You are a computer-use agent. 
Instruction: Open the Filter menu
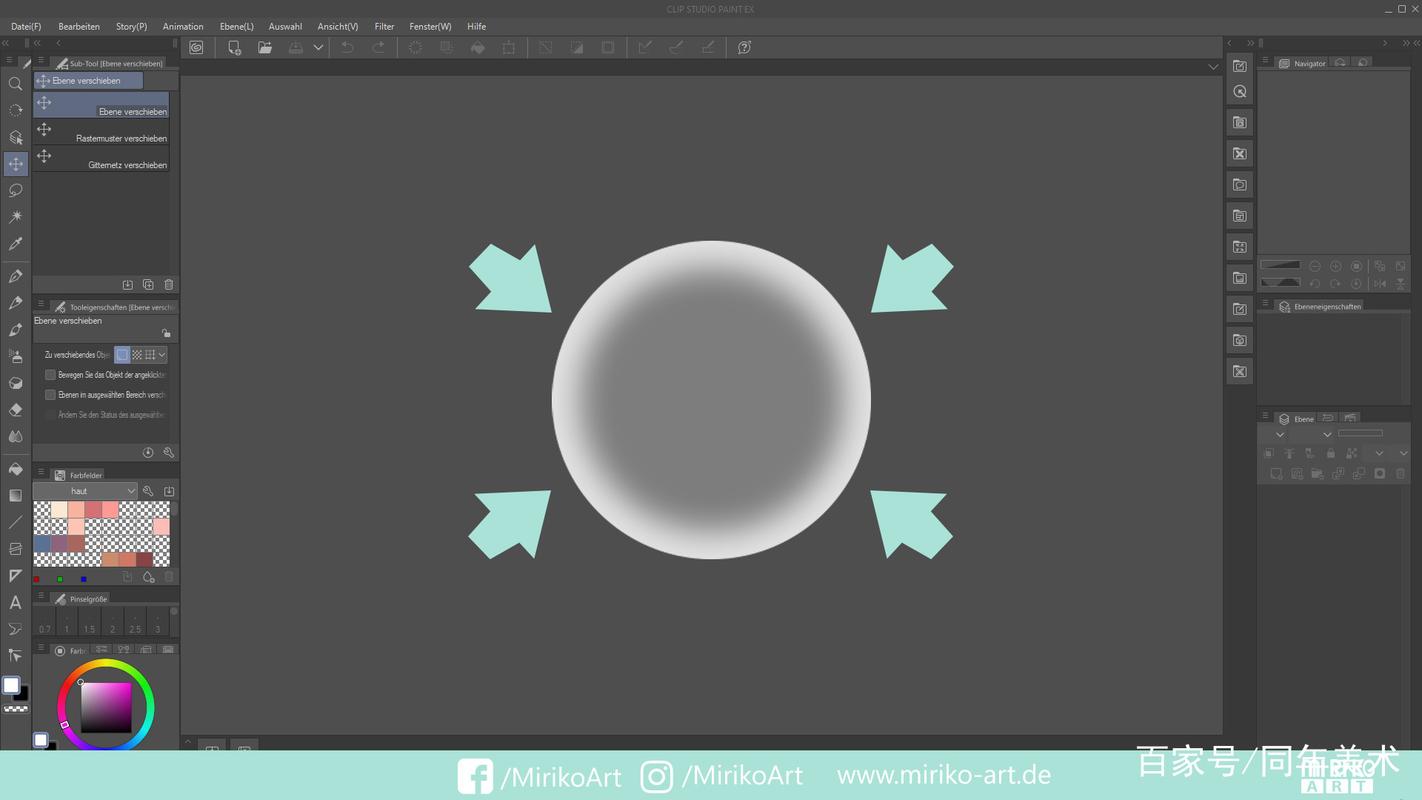[384, 26]
